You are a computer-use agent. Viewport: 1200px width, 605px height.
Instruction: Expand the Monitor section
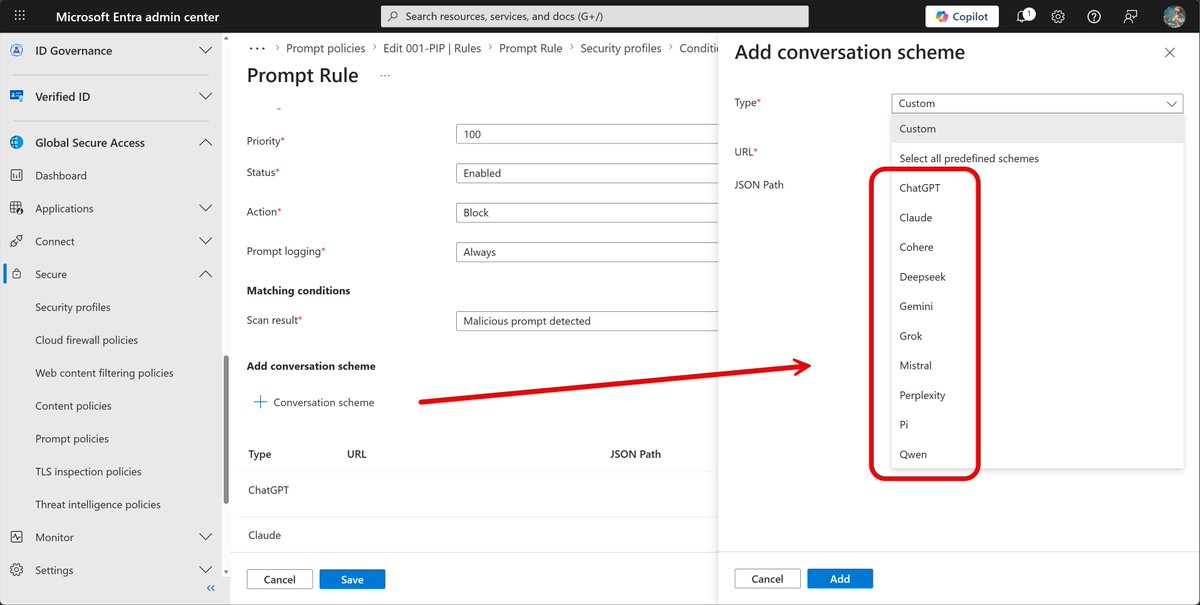tap(205, 537)
